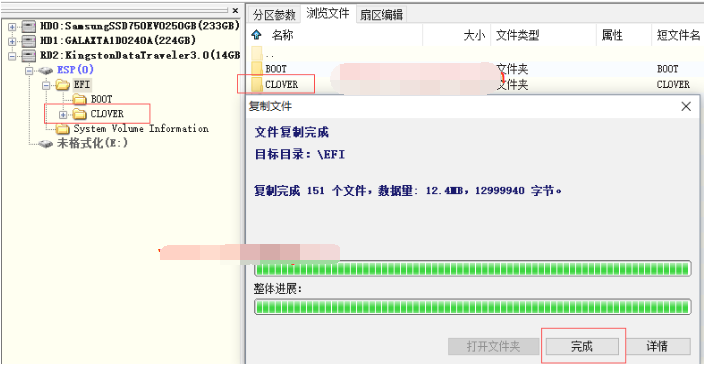Click the 完成 button
Viewport: 721px width, 369px height.
pos(582,346)
